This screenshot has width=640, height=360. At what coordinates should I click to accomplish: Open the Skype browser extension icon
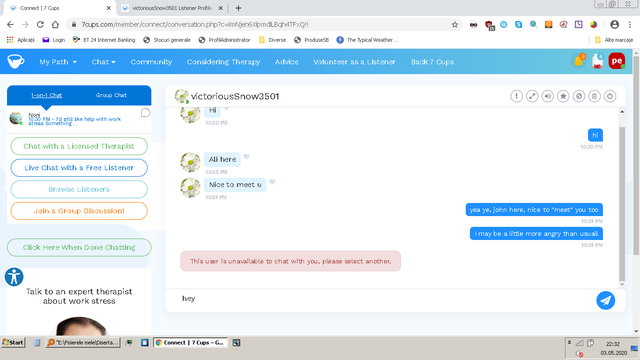[518, 24]
